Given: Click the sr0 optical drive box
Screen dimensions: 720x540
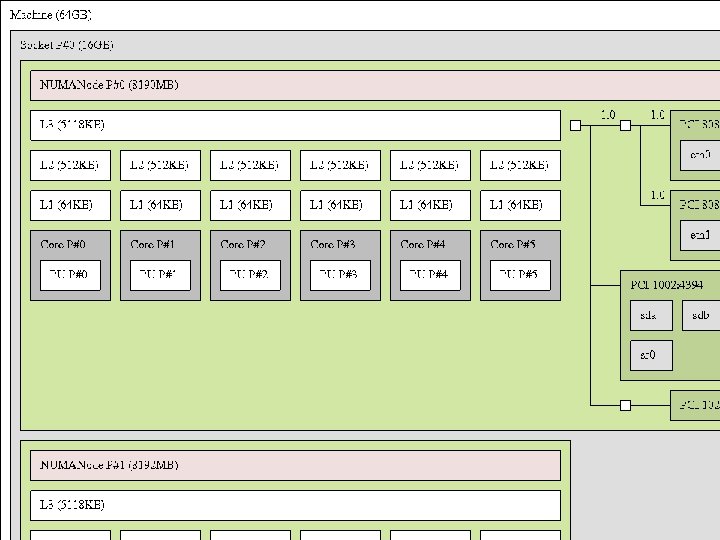Looking at the screenshot, I should click(651, 355).
